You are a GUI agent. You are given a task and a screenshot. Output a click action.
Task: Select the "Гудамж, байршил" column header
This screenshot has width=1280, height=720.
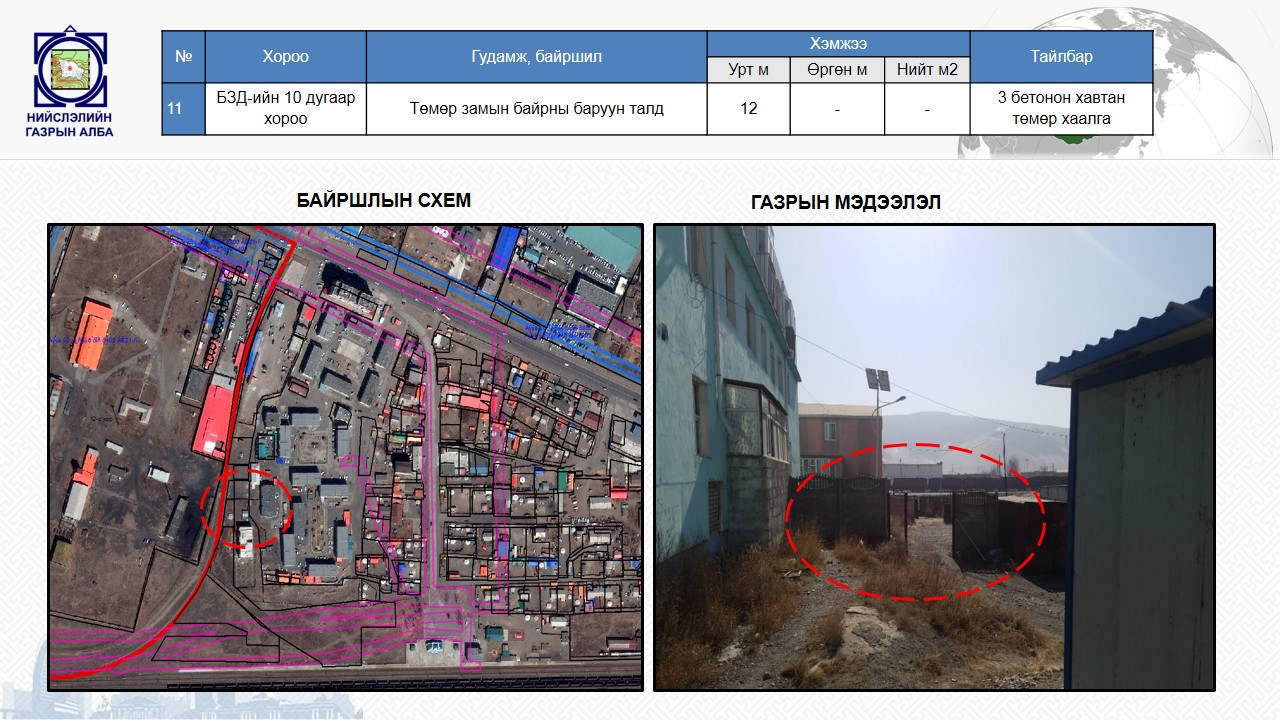pos(536,57)
